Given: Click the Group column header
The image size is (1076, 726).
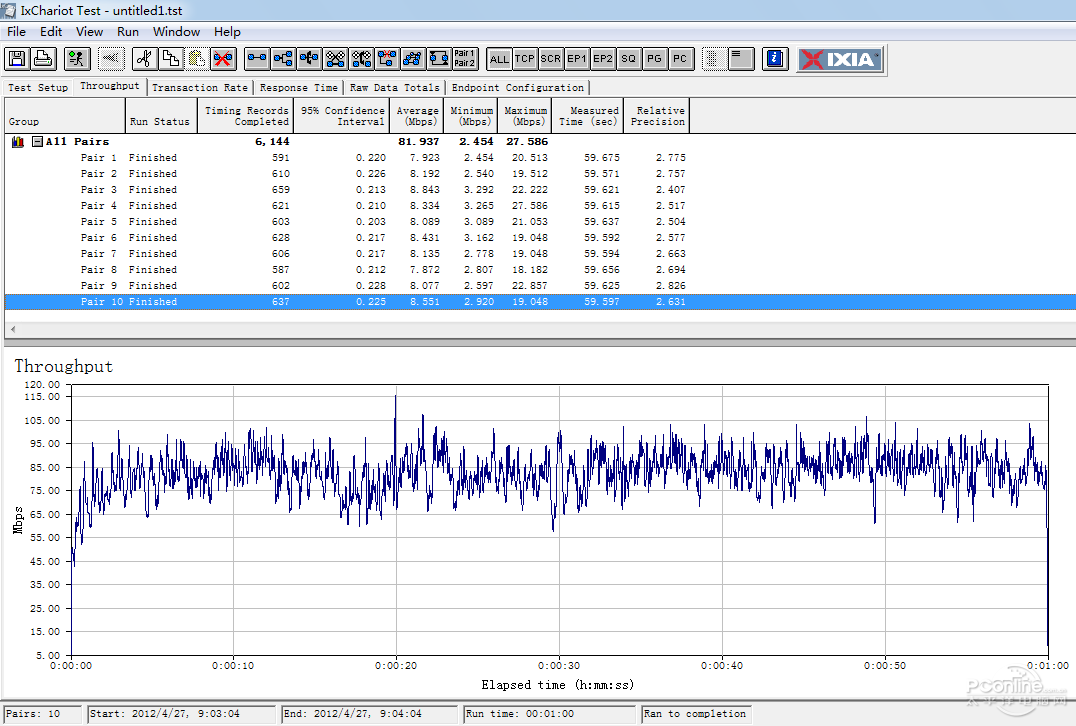Looking at the screenshot, I should tap(65, 115).
